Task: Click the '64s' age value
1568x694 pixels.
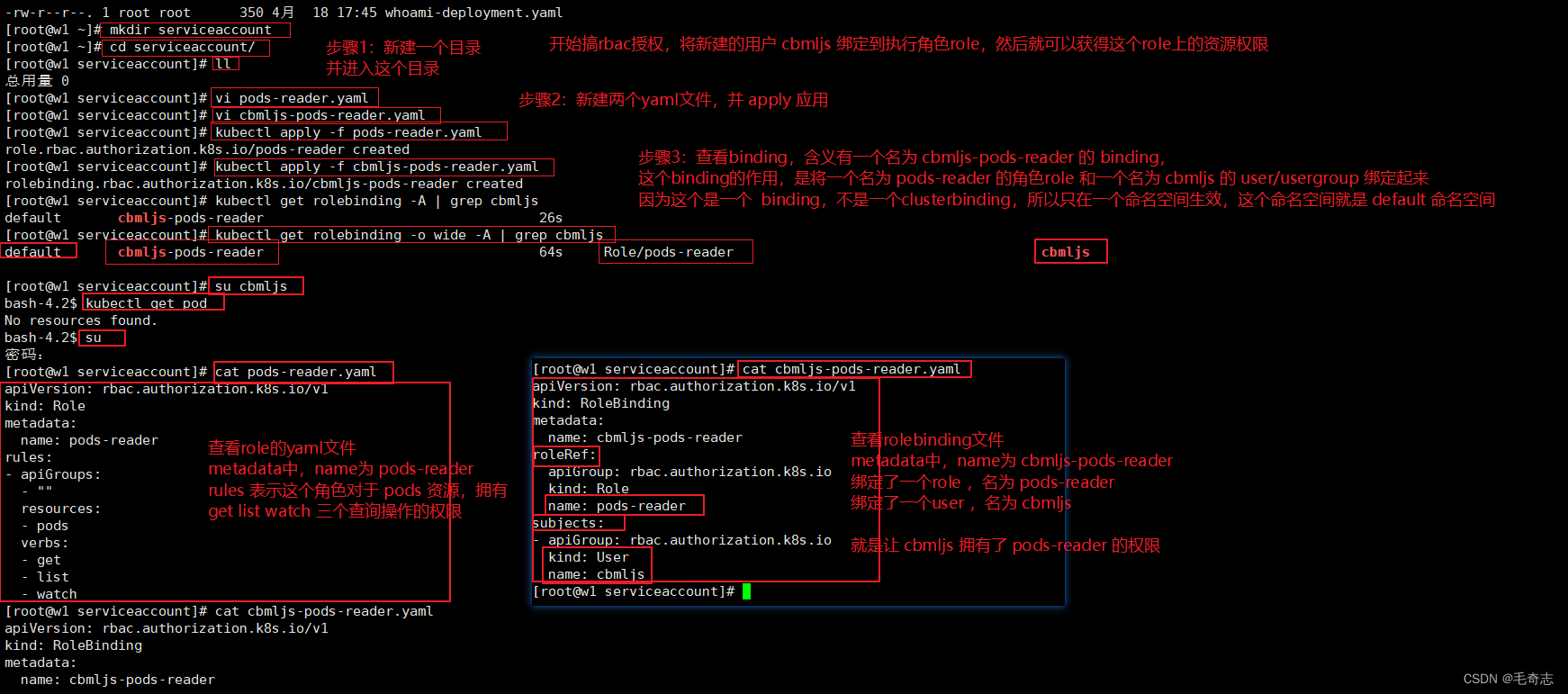Action: coord(551,252)
